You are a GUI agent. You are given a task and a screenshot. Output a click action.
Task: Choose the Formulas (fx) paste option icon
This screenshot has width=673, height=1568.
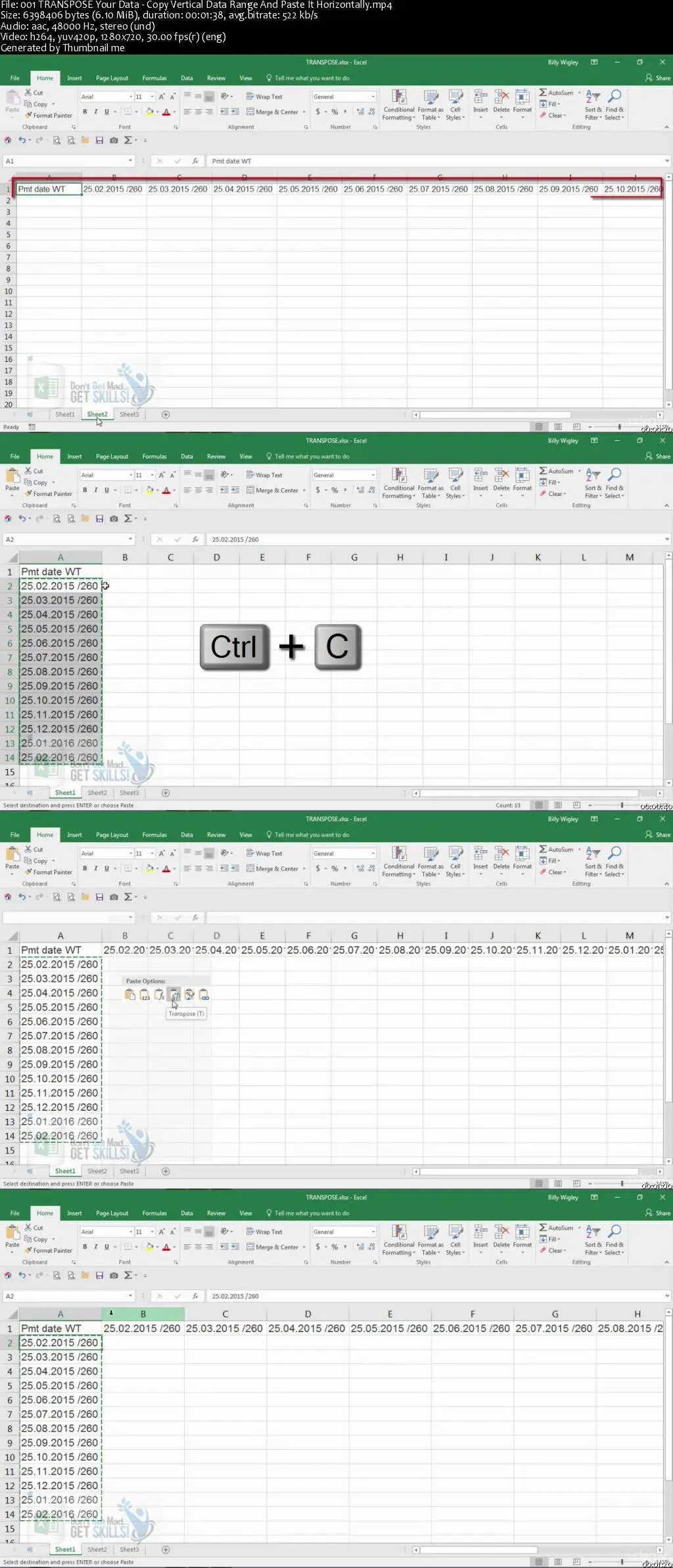click(160, 995)
